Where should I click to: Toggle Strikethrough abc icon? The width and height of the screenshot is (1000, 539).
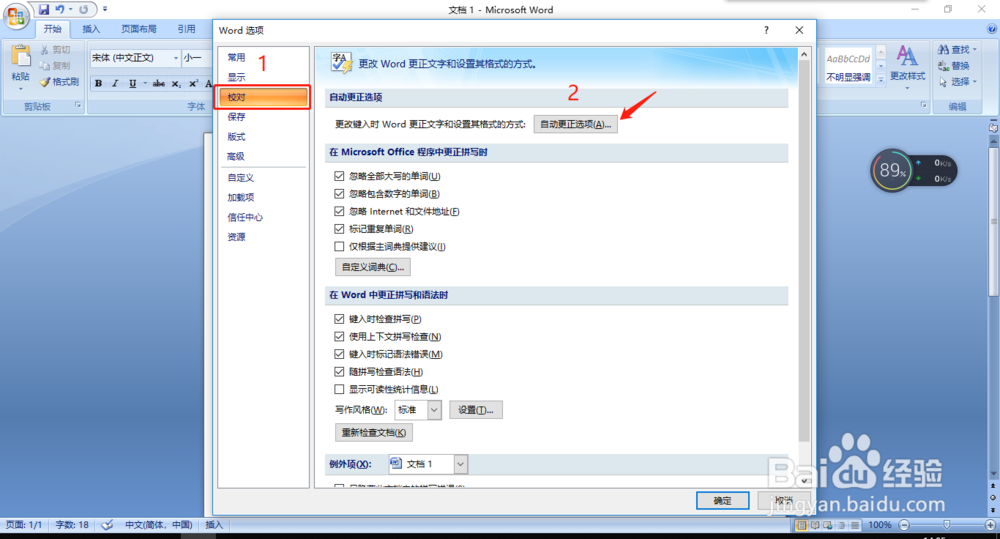159,84
